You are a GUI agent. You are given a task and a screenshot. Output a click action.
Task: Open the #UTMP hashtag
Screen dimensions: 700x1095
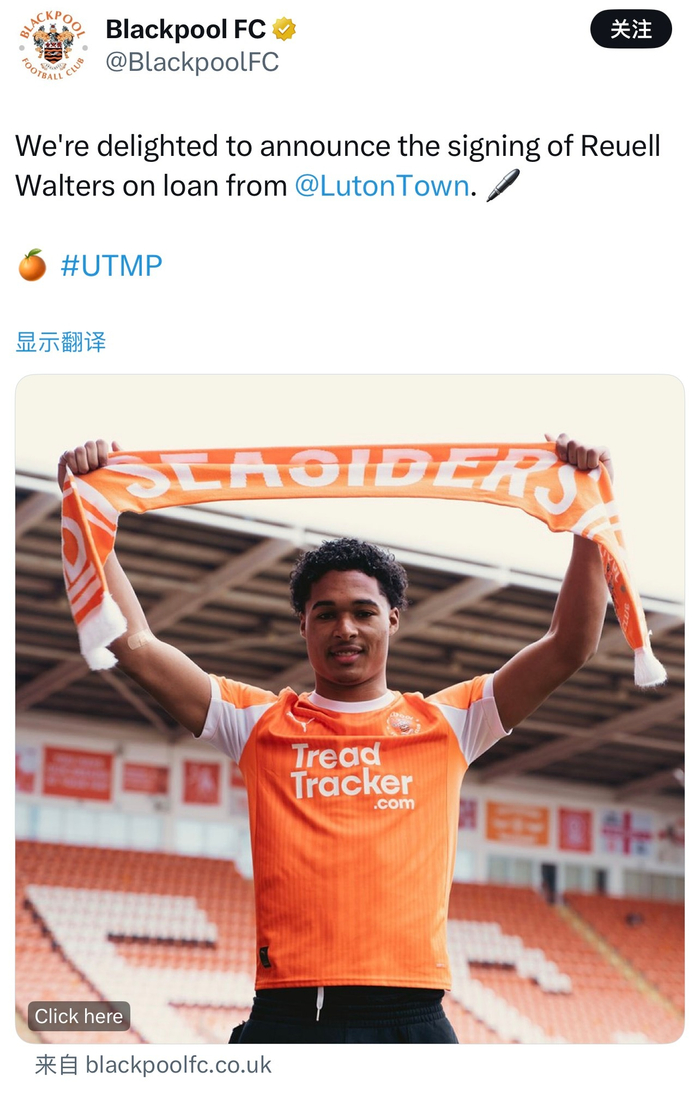(112, 266)
